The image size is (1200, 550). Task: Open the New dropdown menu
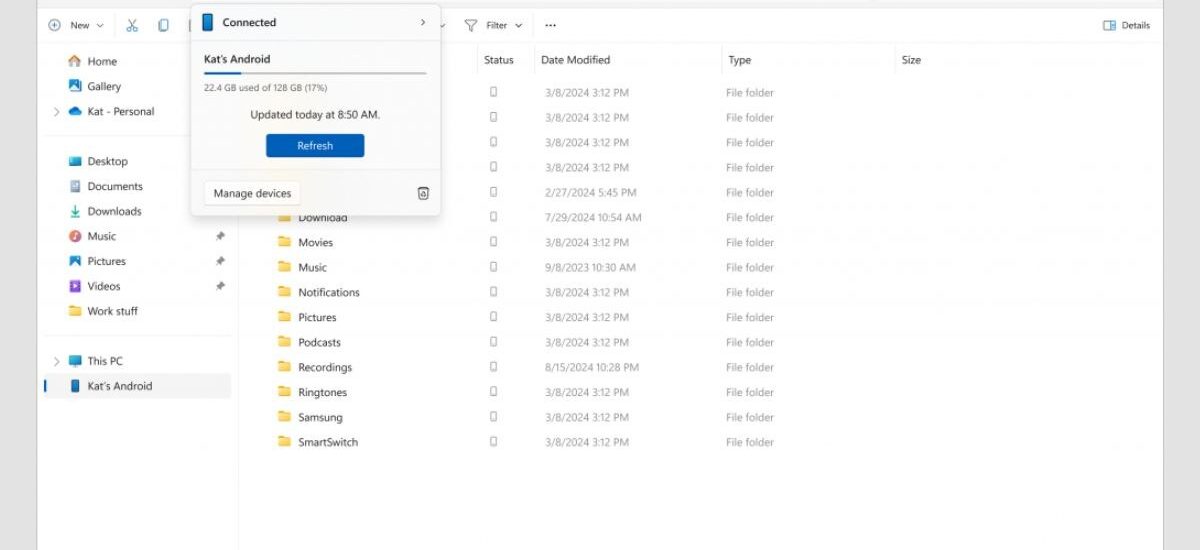[76, 25]
